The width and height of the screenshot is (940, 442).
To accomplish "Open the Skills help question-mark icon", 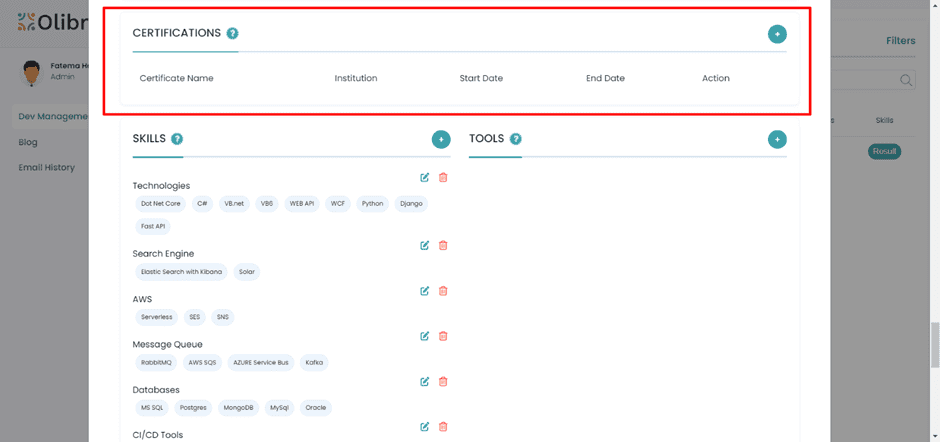I will 177,139.
